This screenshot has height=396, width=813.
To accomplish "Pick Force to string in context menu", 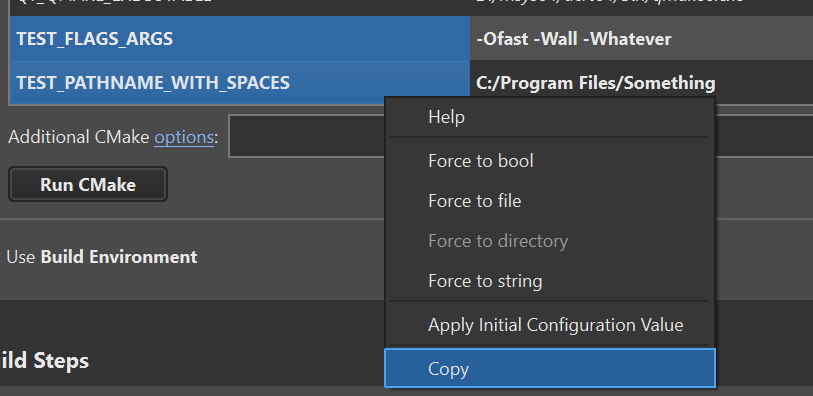I will [x=549, y=280].
